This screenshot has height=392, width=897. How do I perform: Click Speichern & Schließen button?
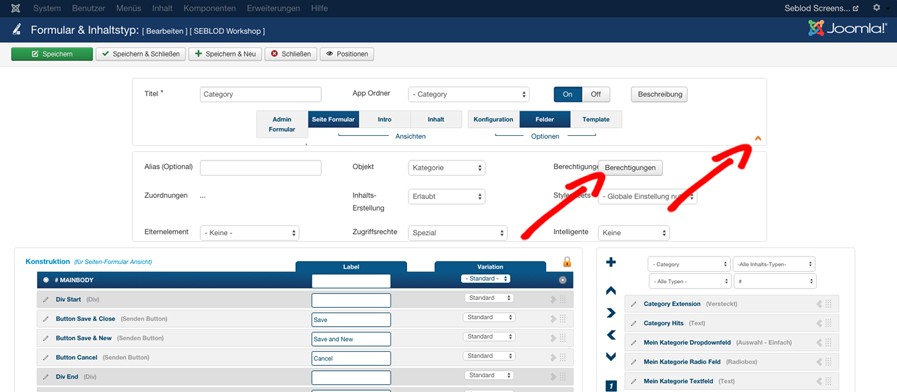[141, 54]
